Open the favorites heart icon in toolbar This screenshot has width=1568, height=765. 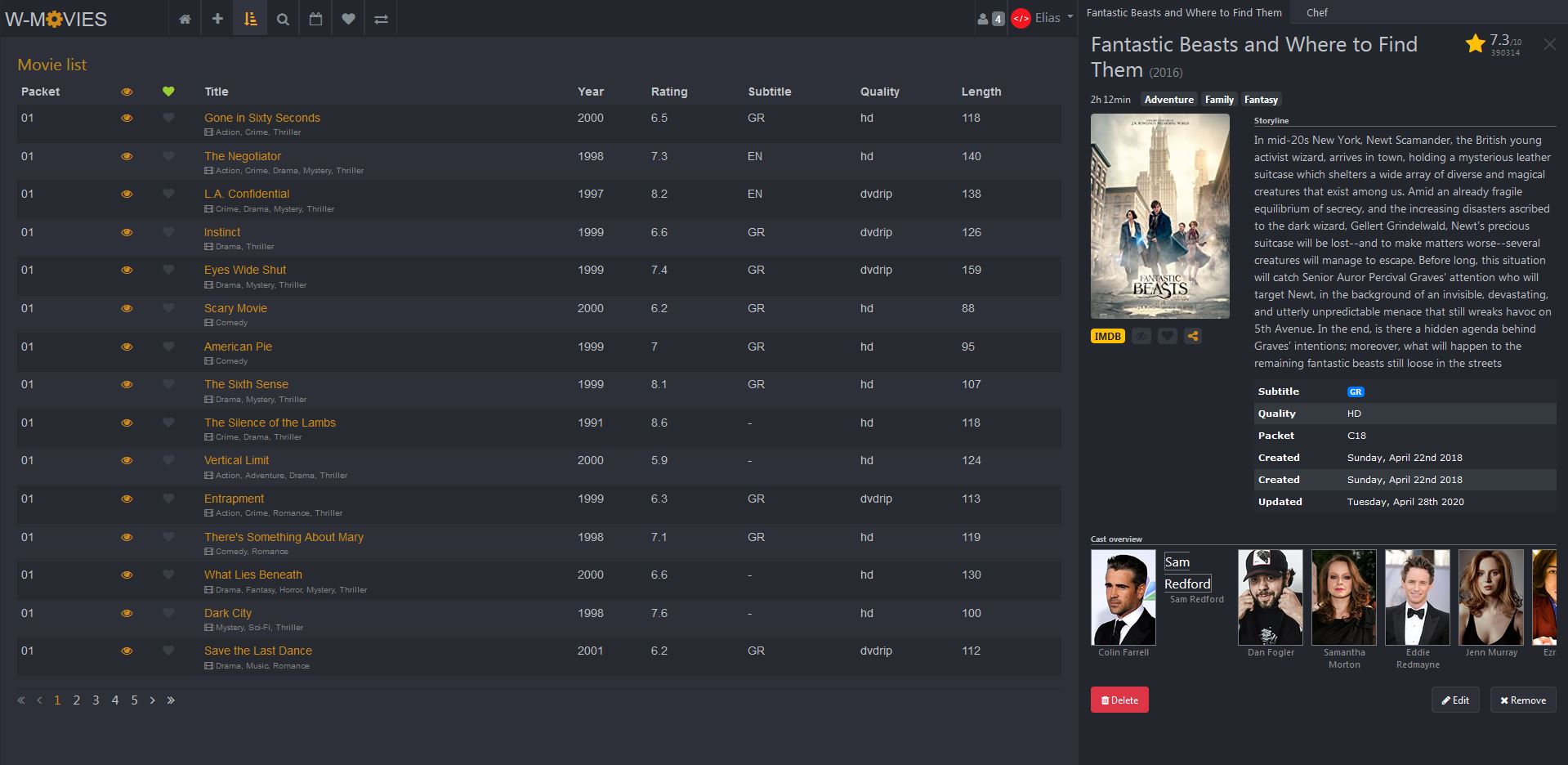pos(348,19)
